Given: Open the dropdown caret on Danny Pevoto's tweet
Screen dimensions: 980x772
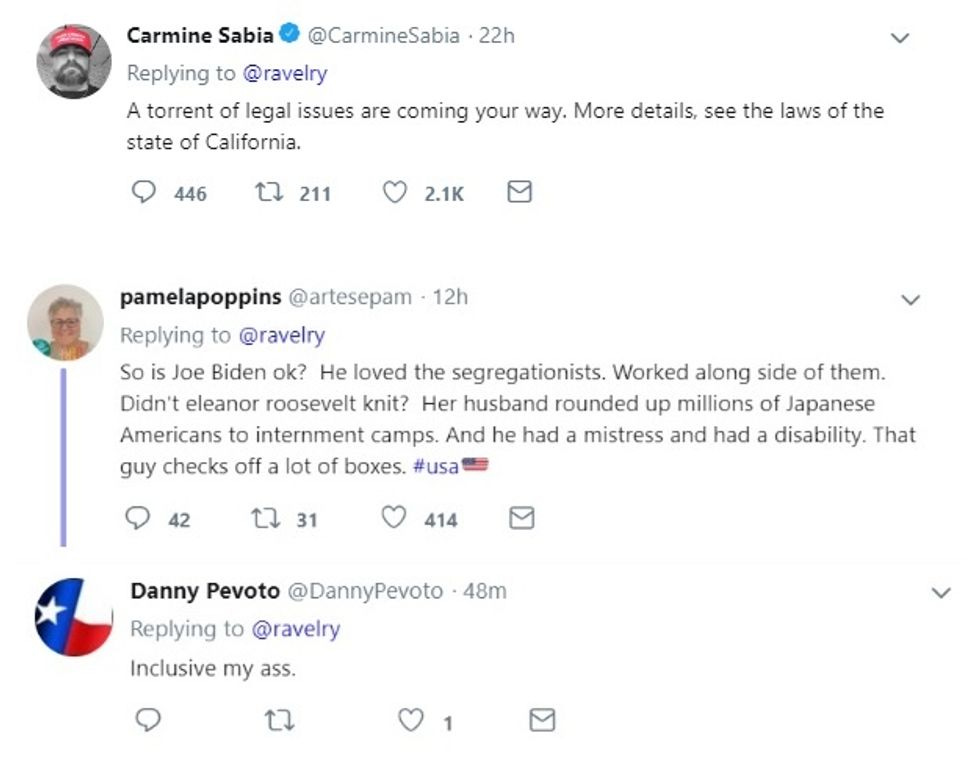Looking at the screenshot, I should tap(941, 593).
